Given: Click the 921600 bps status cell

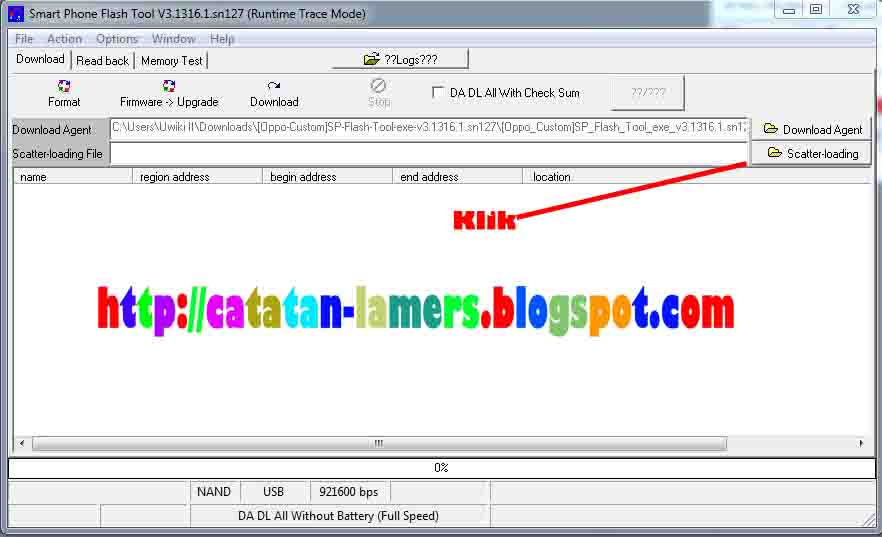Looking at the screenshot, I should tap(349, 492).
